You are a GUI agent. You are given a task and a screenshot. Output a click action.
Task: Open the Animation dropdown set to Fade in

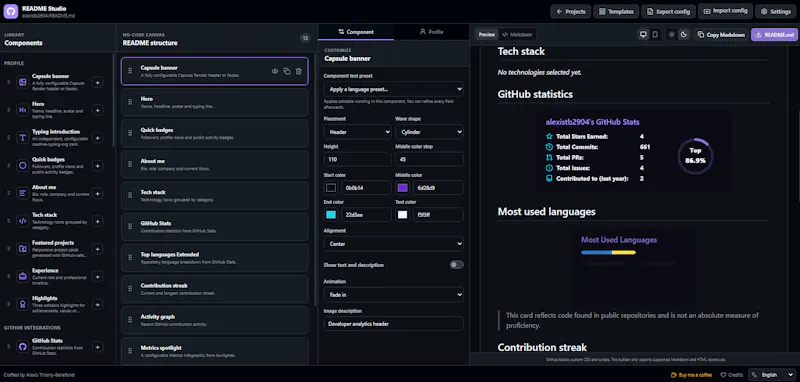(393, 294)
